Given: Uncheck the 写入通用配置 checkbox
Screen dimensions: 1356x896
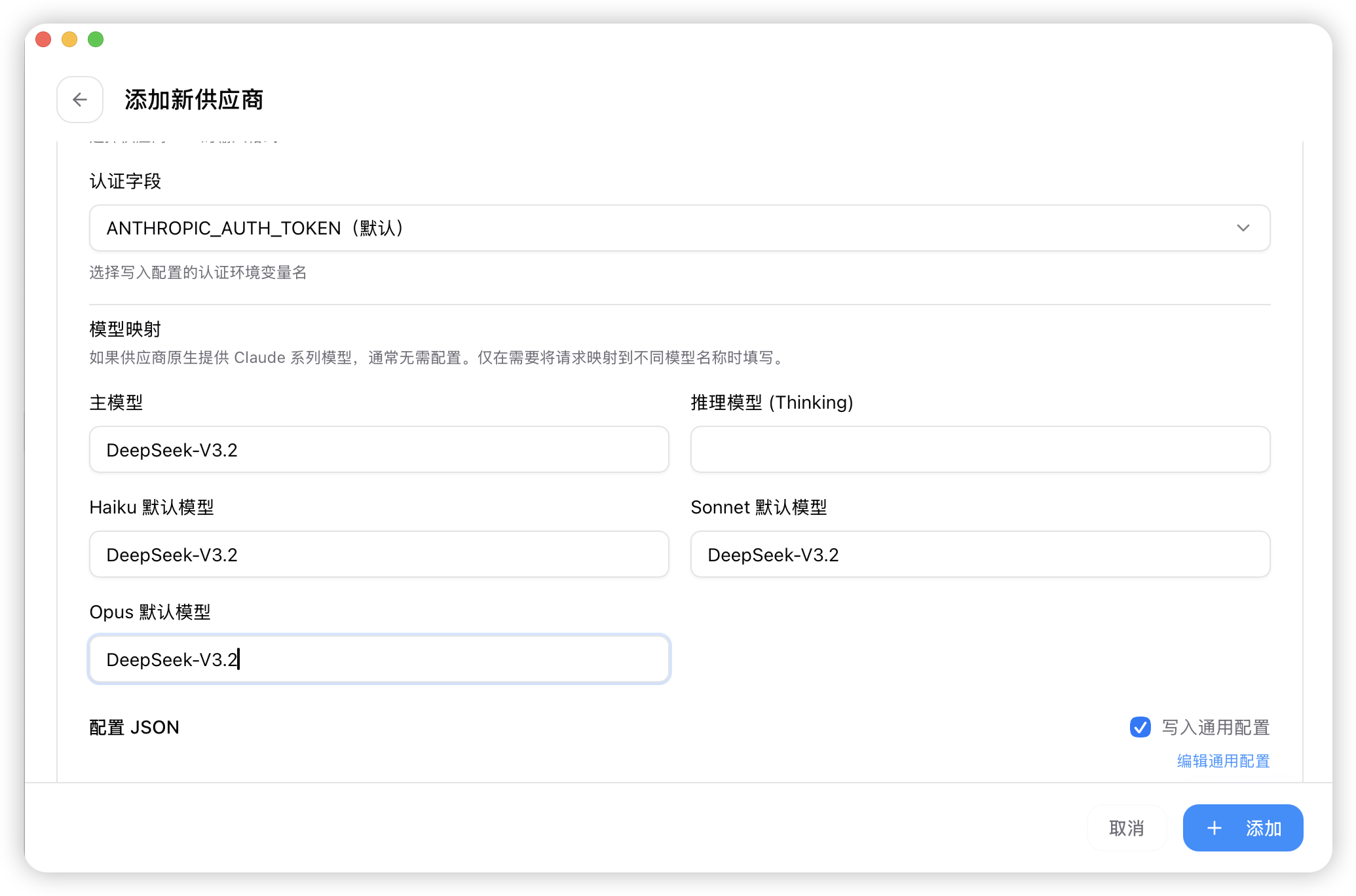Looking at the screenshot, I should [1140, 727].
